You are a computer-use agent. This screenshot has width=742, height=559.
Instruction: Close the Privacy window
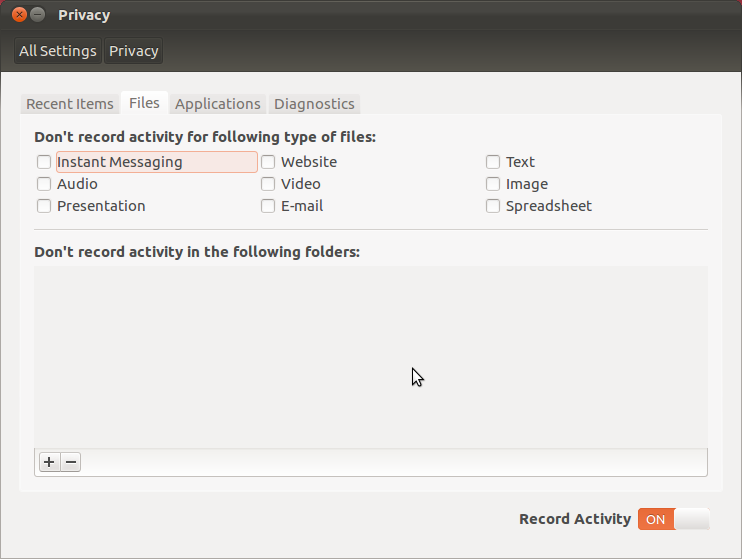point(19,15)
